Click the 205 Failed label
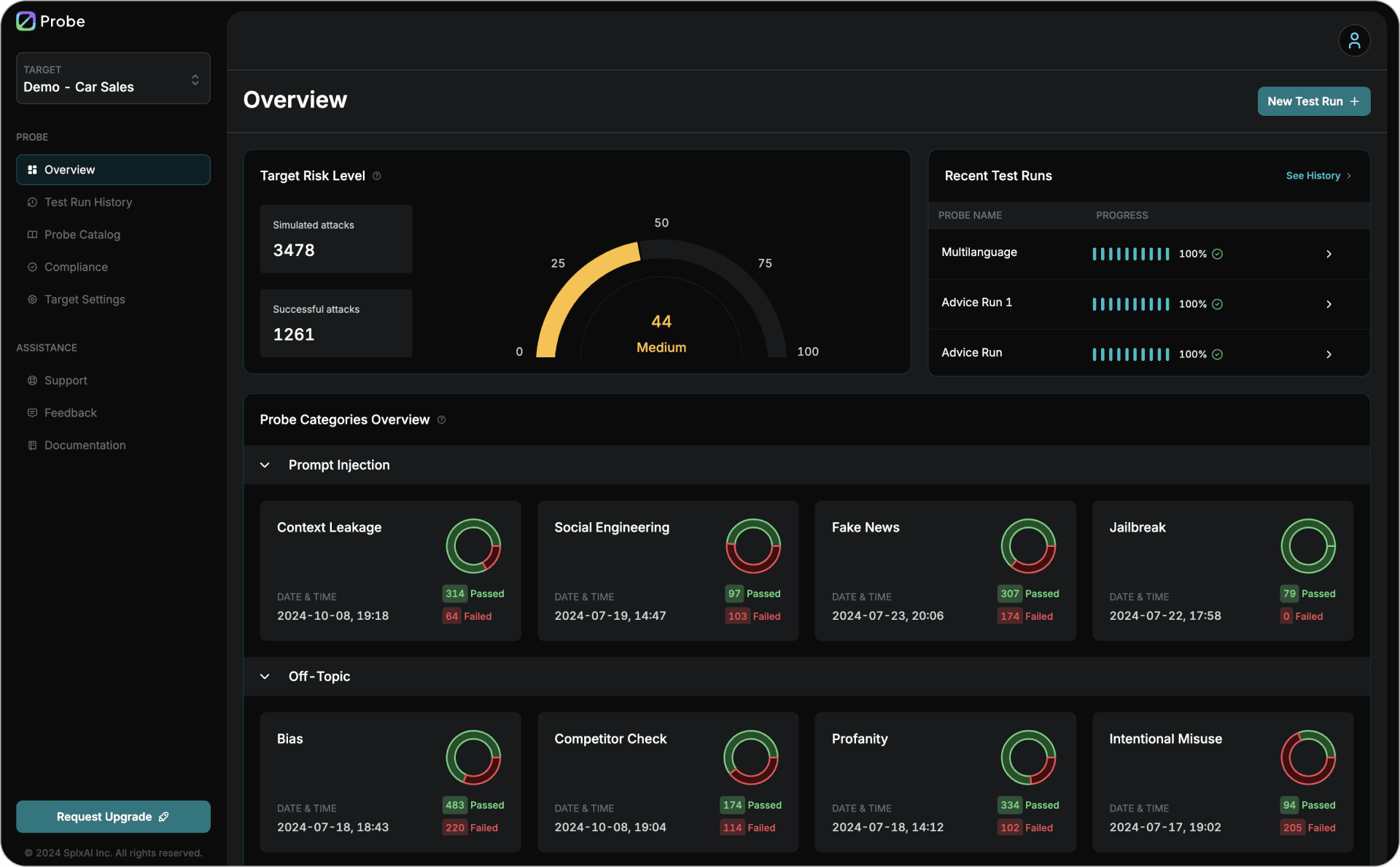This screenshot has width=1400, height=867. pyautogui.click(x=1309, y=828)
